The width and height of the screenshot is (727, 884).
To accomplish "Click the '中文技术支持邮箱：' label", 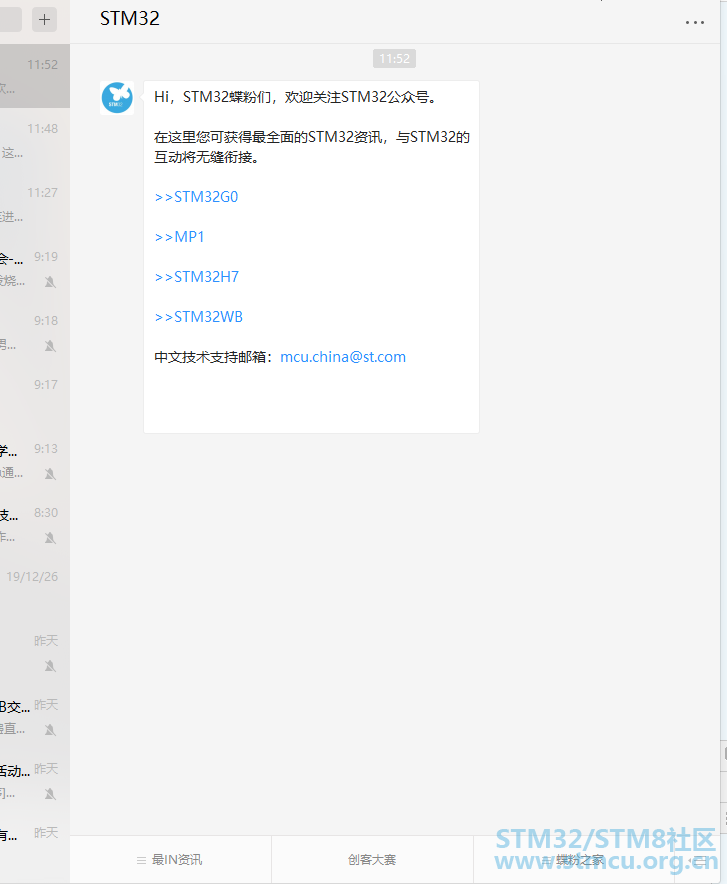I will [x=216, y=357].
